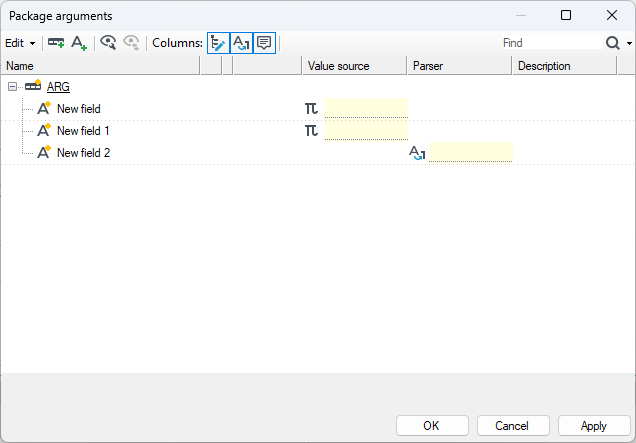Click the Apply button
The width and height of the screenshot is (636, 443).
coord(594,426)
